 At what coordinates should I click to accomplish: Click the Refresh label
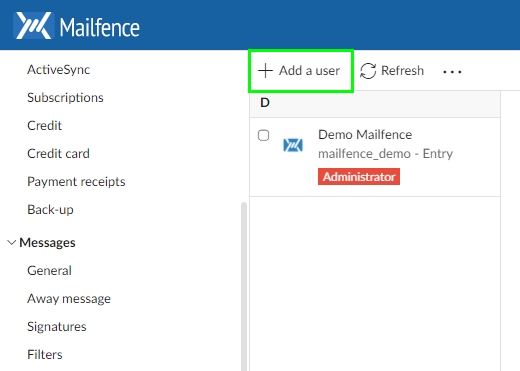402,71
